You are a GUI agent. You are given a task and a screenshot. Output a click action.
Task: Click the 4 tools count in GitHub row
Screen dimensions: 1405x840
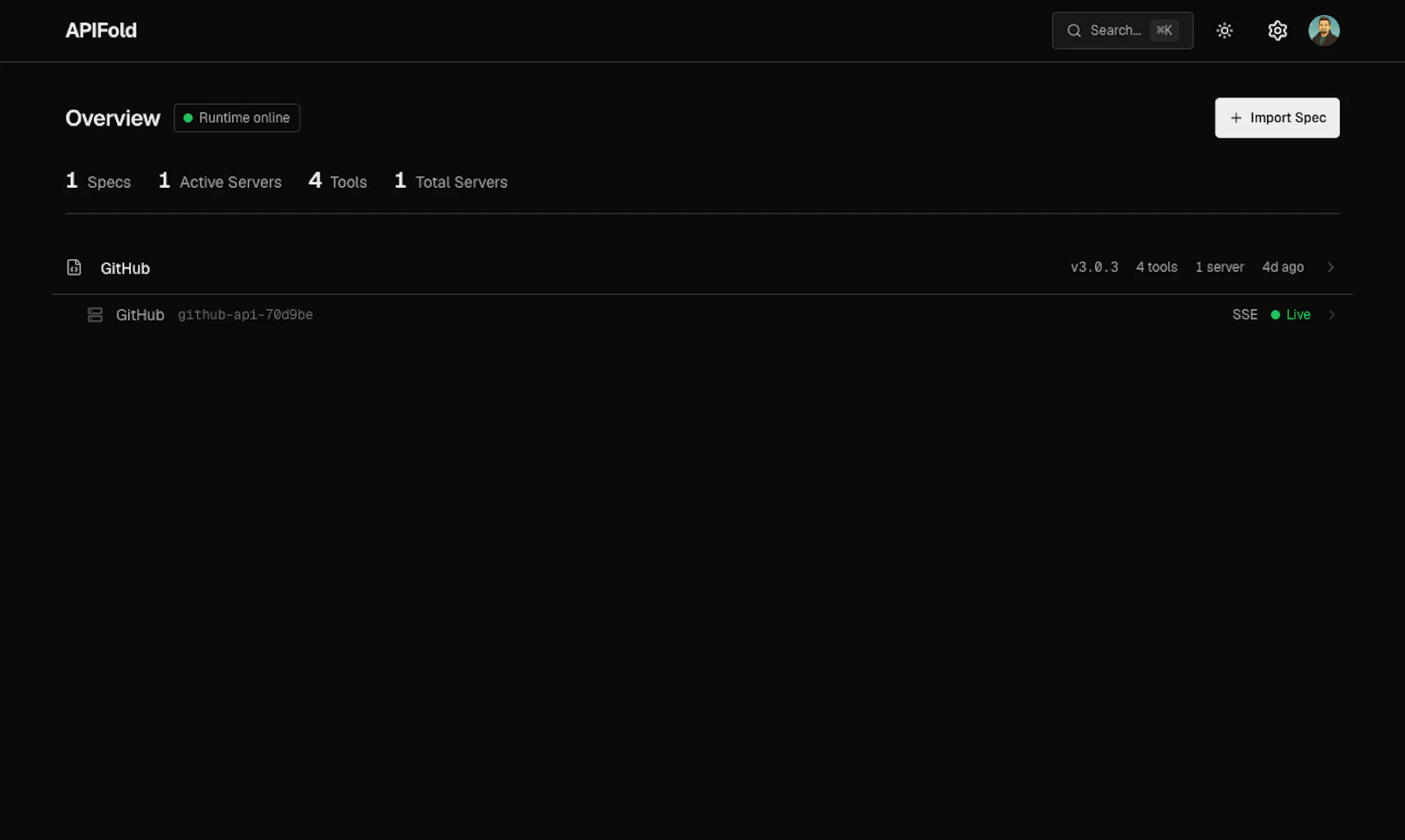pos(1156,268)
